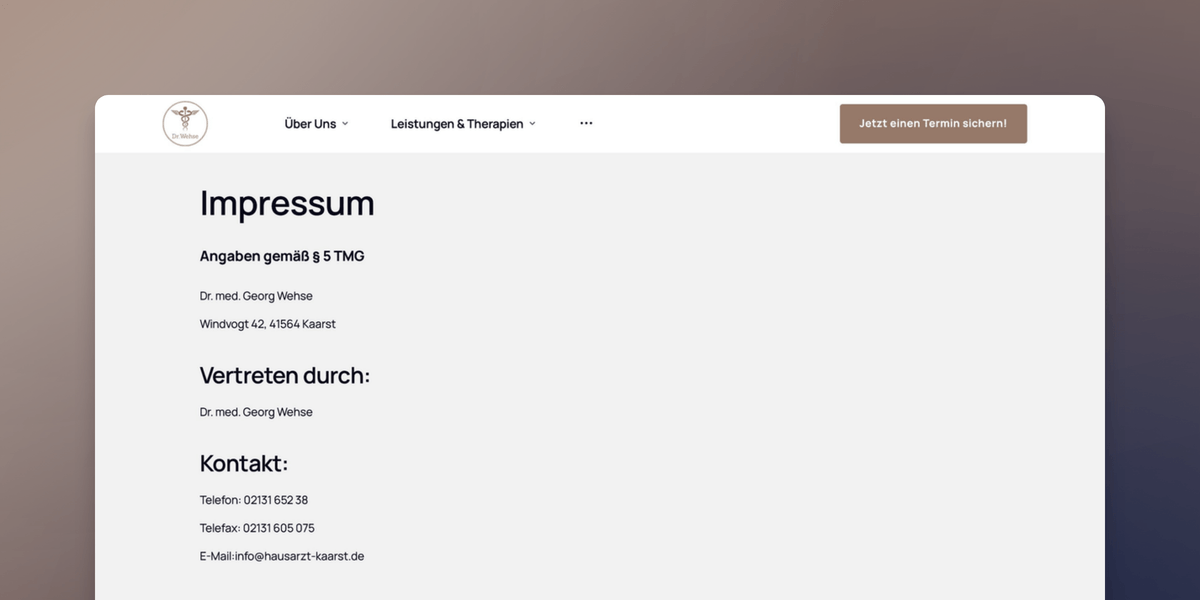
Task: Click the Jetzt einen Termin sichern button
Action: (933, 123)
